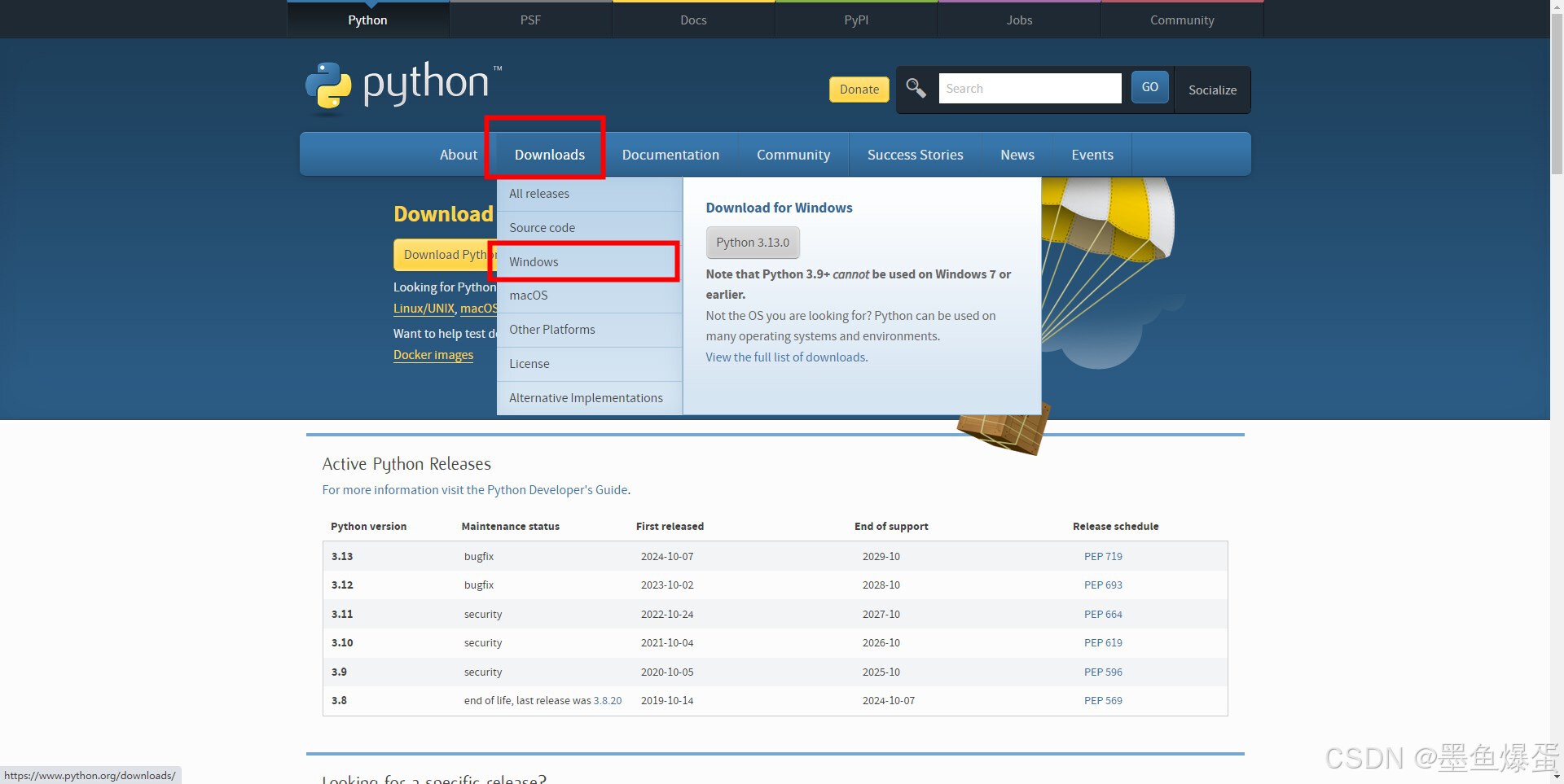Click the Download for Windows heading

tap(779, 208)
